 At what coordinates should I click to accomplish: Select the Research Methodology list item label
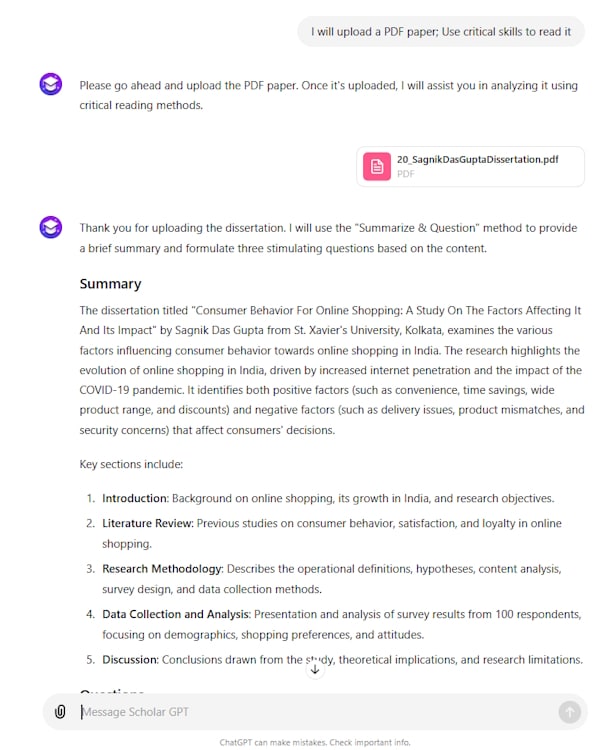tap(162, 569)
